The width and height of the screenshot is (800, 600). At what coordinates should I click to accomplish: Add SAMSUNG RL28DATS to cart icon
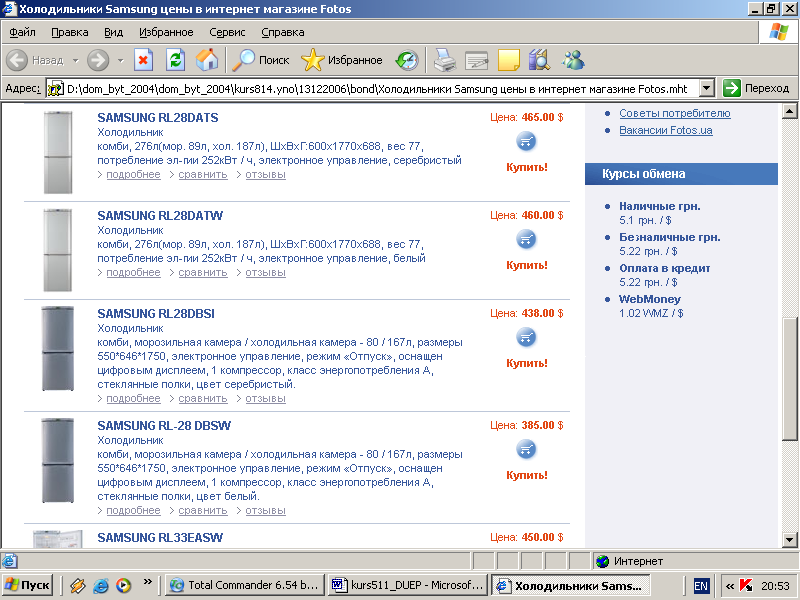coord(526,141)
